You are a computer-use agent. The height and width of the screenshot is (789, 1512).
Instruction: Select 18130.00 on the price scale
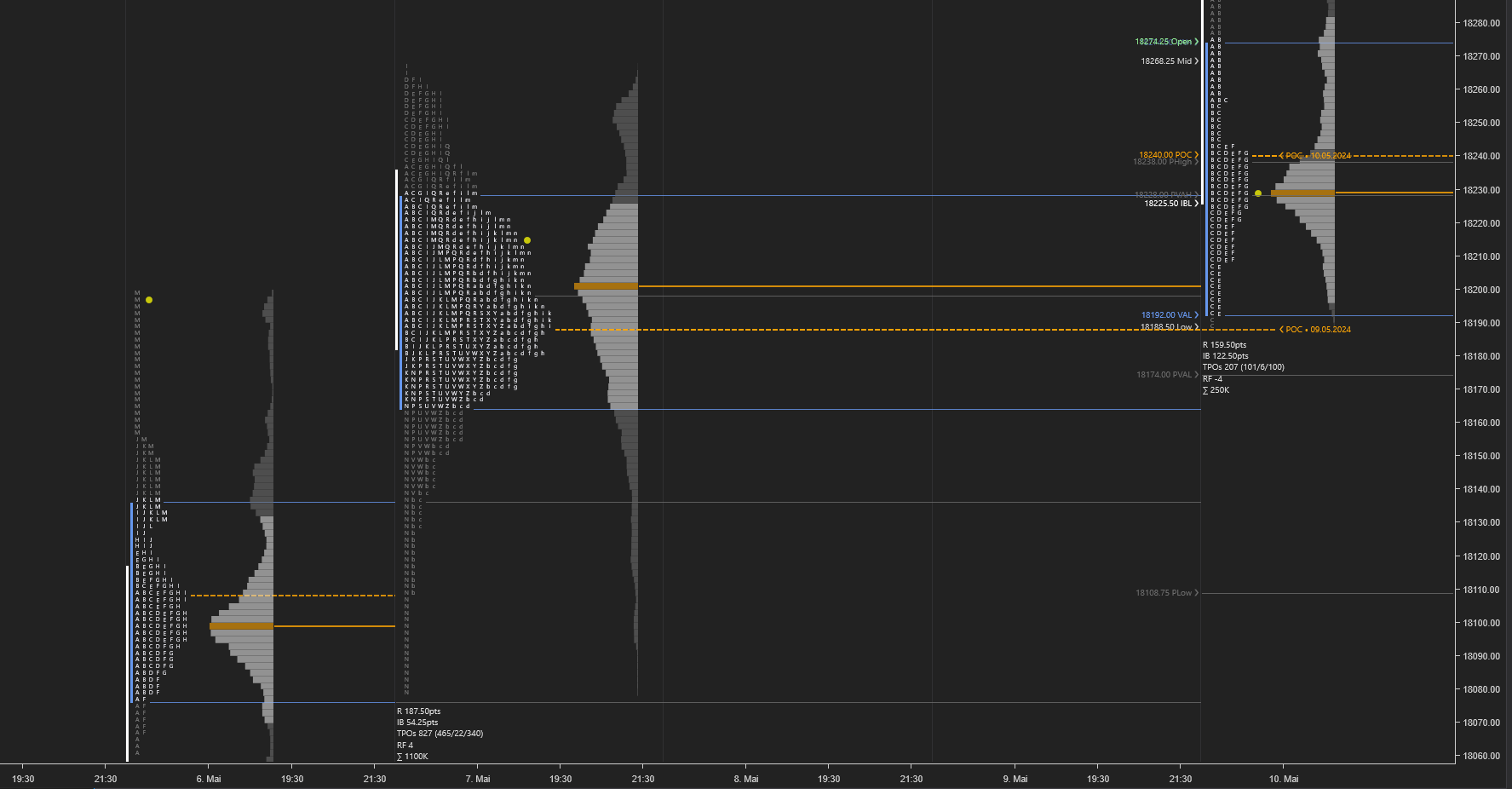point(1481,522)
